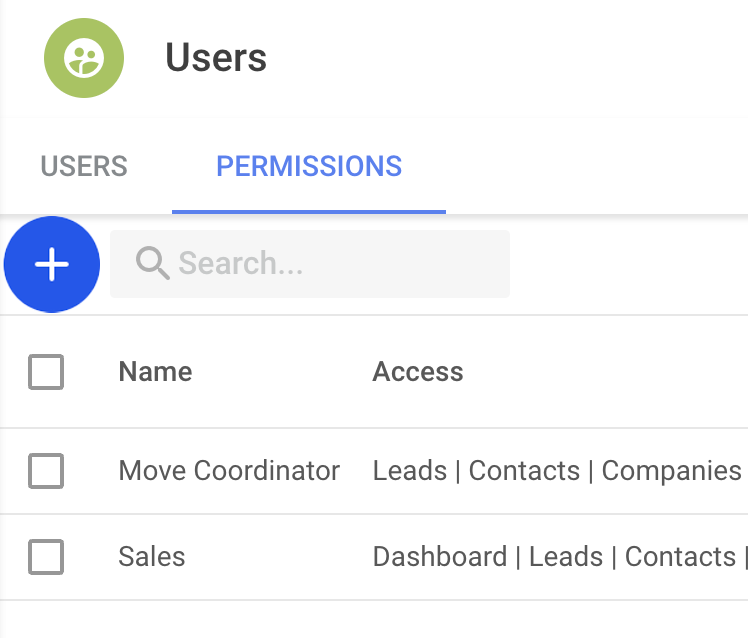
Task: Click the magnifier search icon
Action: click(153, 264)
